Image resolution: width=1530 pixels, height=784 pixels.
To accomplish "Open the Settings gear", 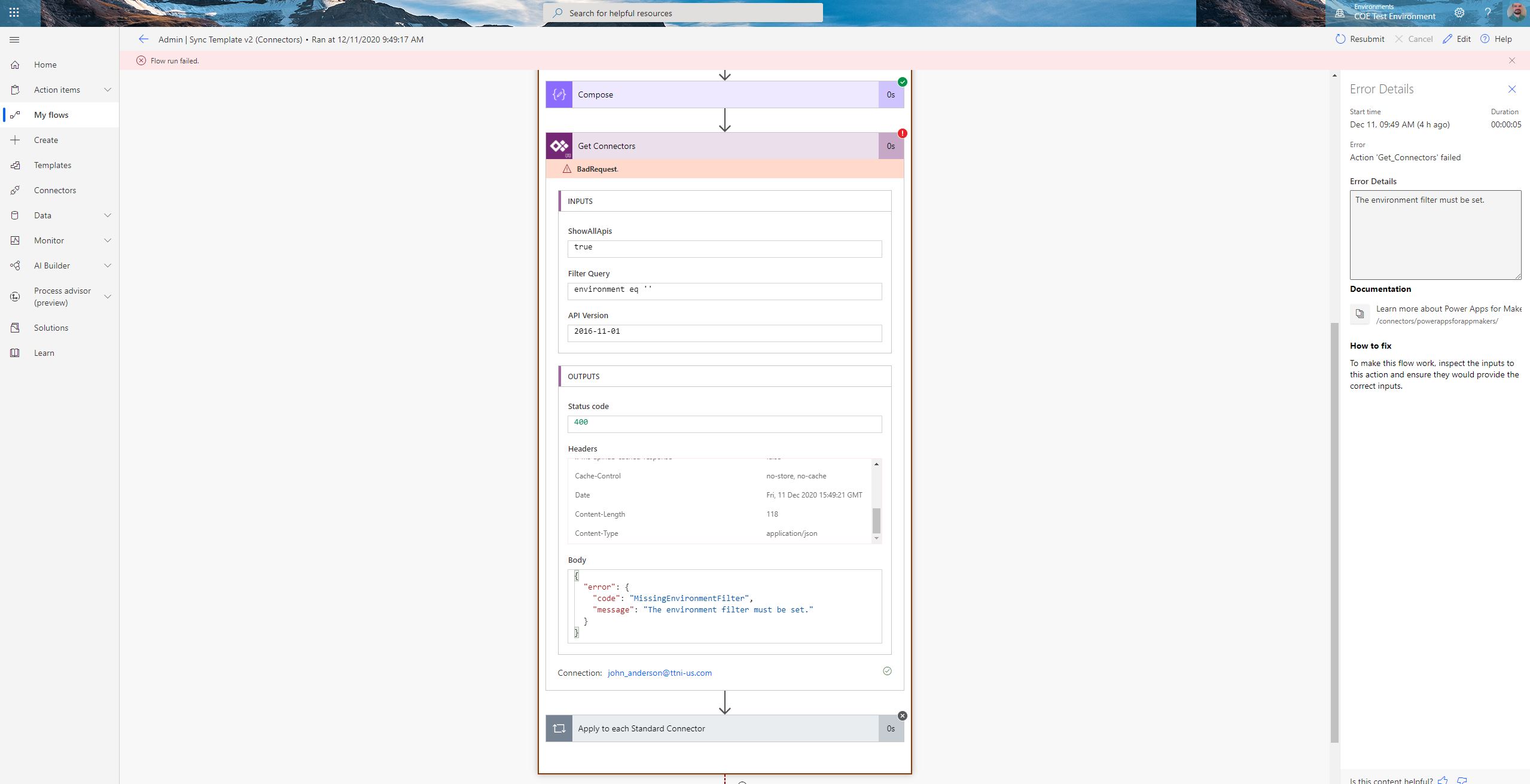I will coord(1459,12).
